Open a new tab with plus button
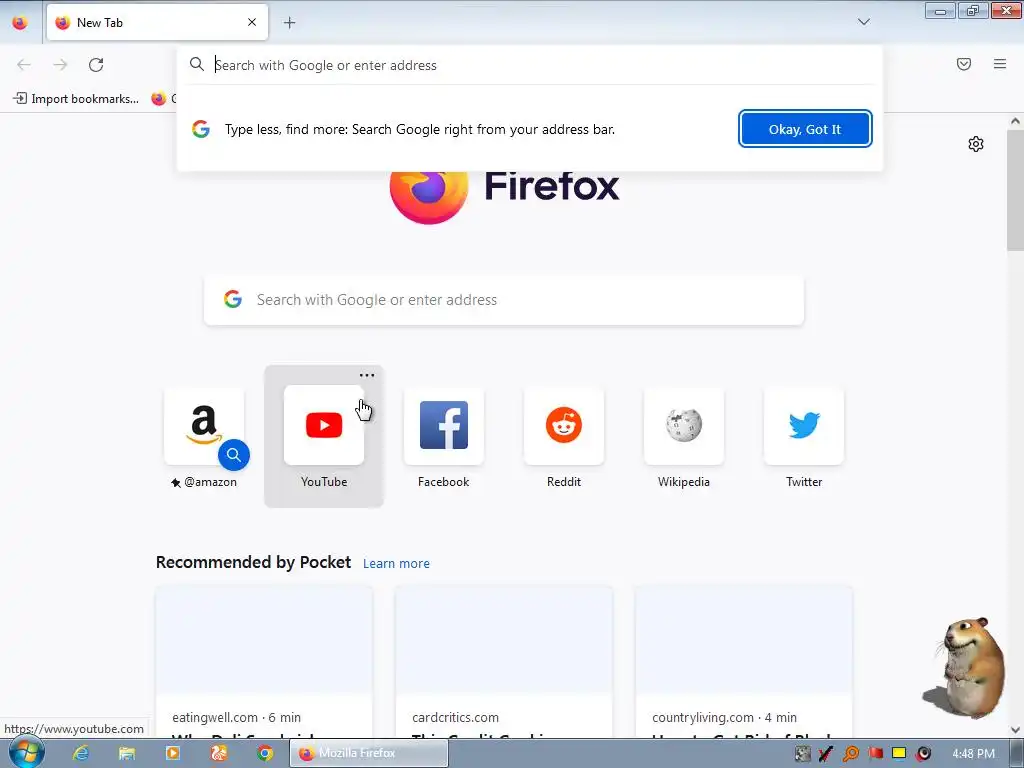 pyautogui.click(x=289, y=23)
